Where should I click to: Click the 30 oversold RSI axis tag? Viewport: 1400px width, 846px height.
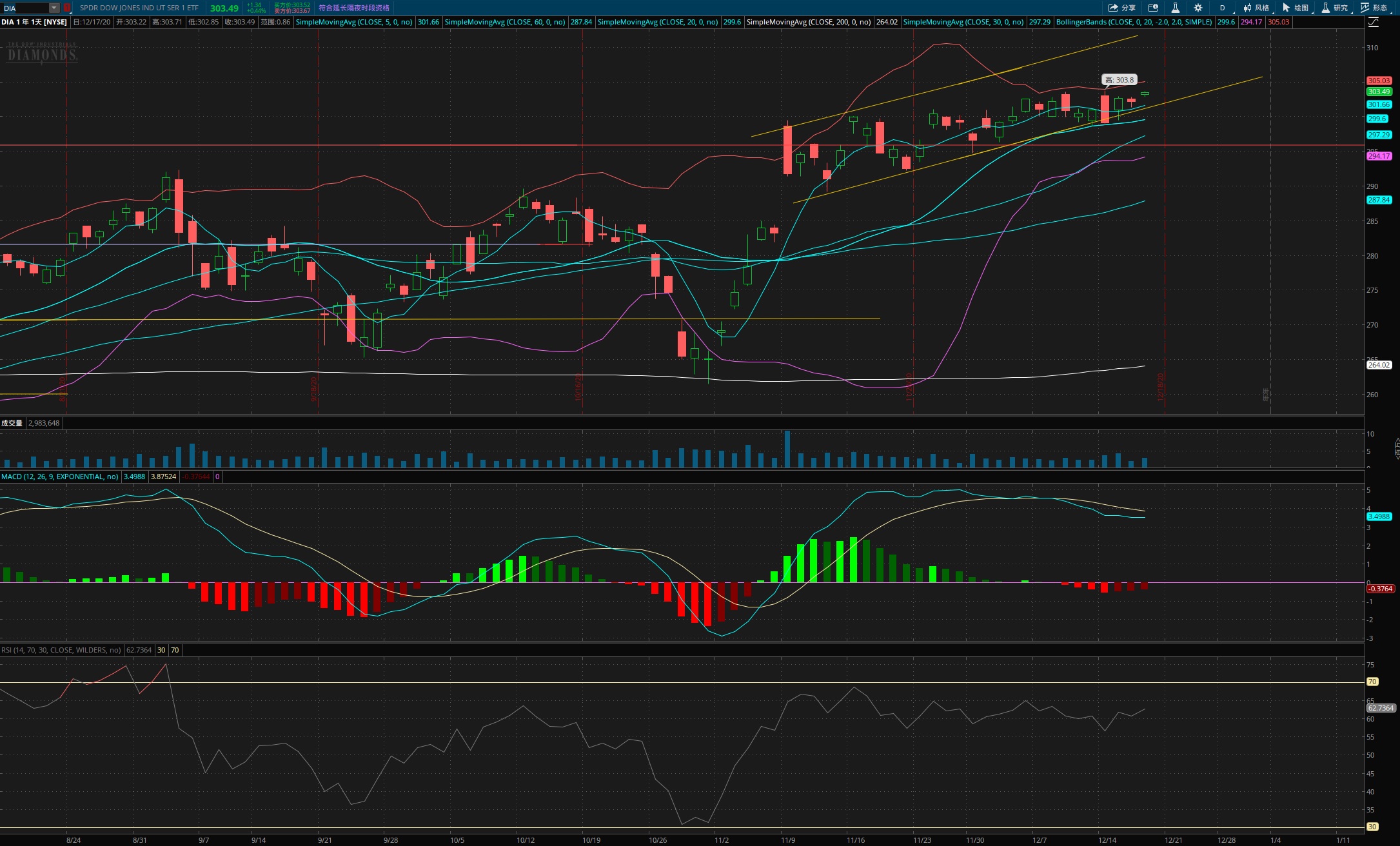point(1372,827)
